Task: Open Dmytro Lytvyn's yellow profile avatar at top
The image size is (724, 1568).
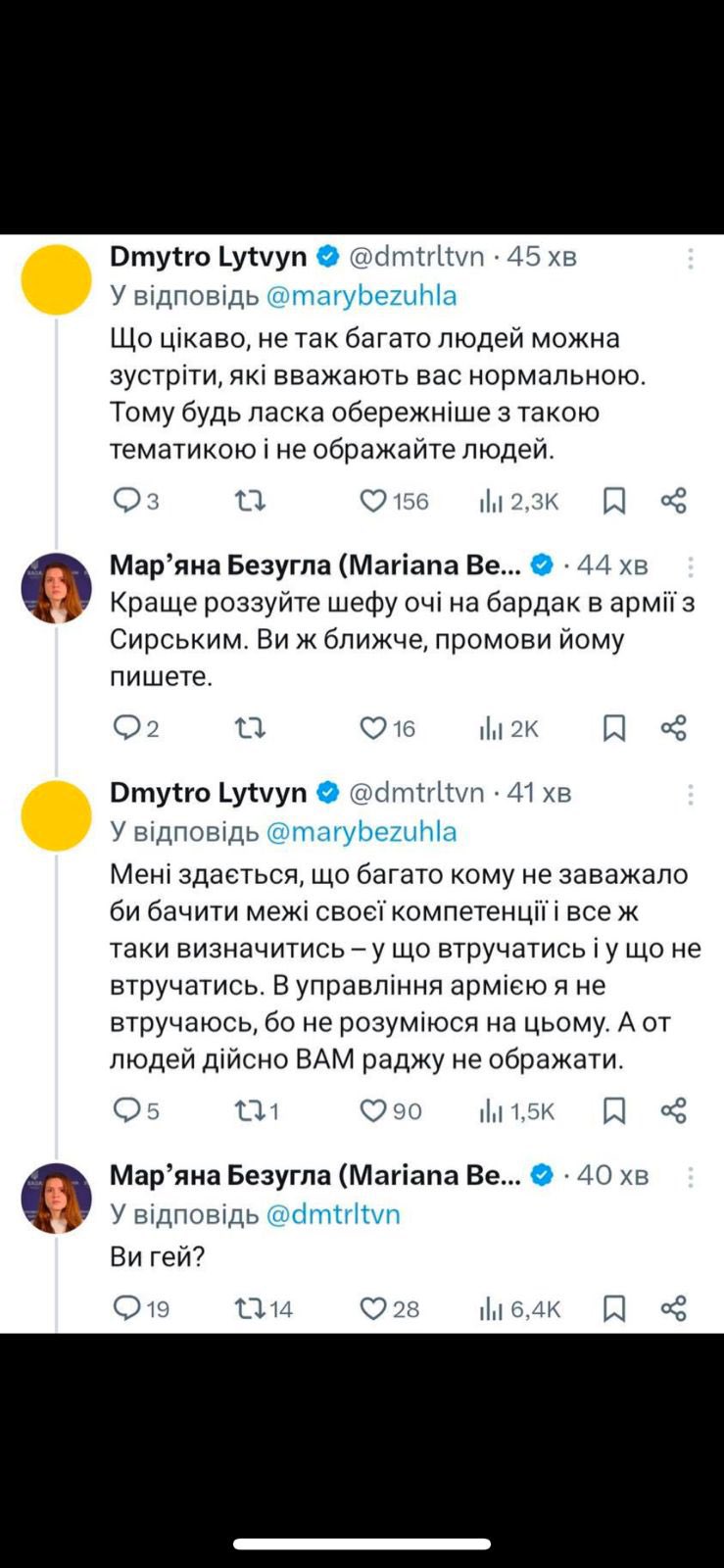Action: [x=57, y=279]
